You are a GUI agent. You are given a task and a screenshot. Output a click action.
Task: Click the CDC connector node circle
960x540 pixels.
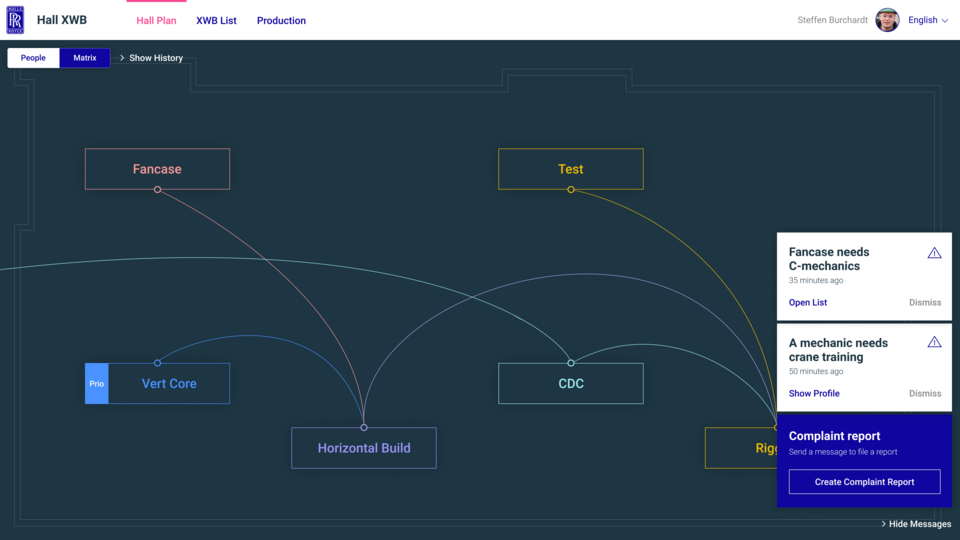click(571, 363)
